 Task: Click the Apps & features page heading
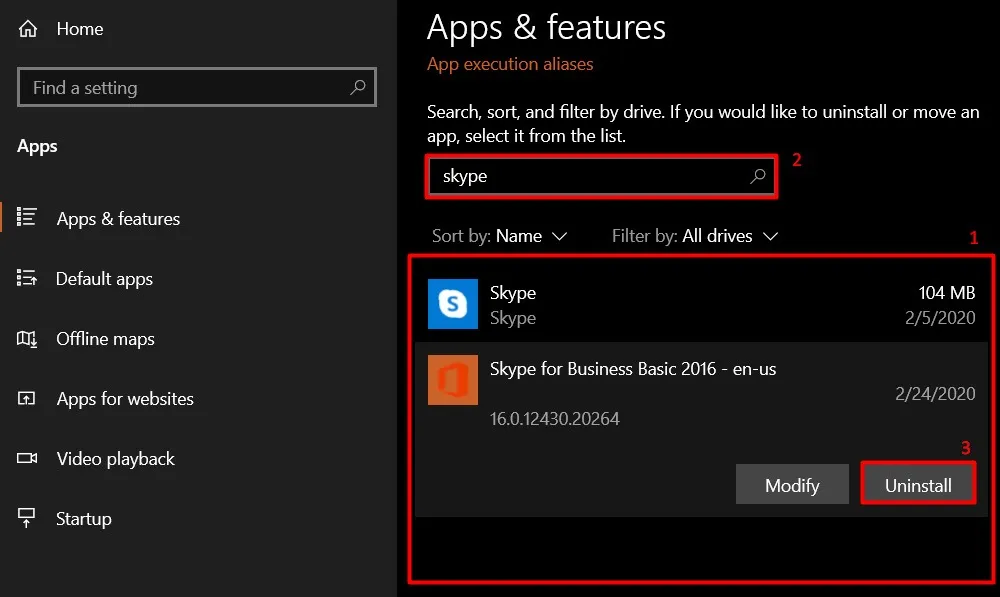[546, 27]
